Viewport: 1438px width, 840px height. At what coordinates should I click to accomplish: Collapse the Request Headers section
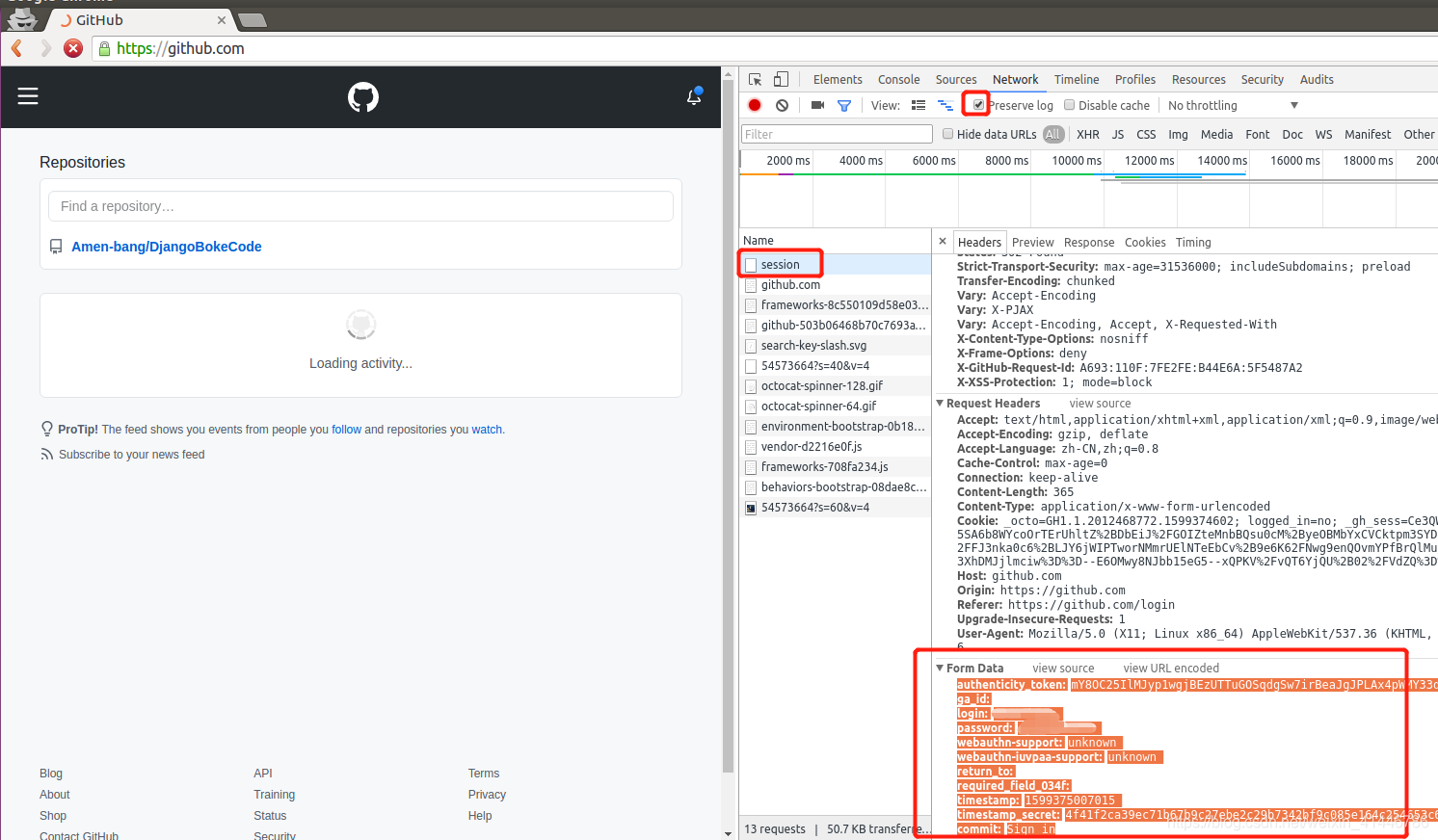point(941,403)
